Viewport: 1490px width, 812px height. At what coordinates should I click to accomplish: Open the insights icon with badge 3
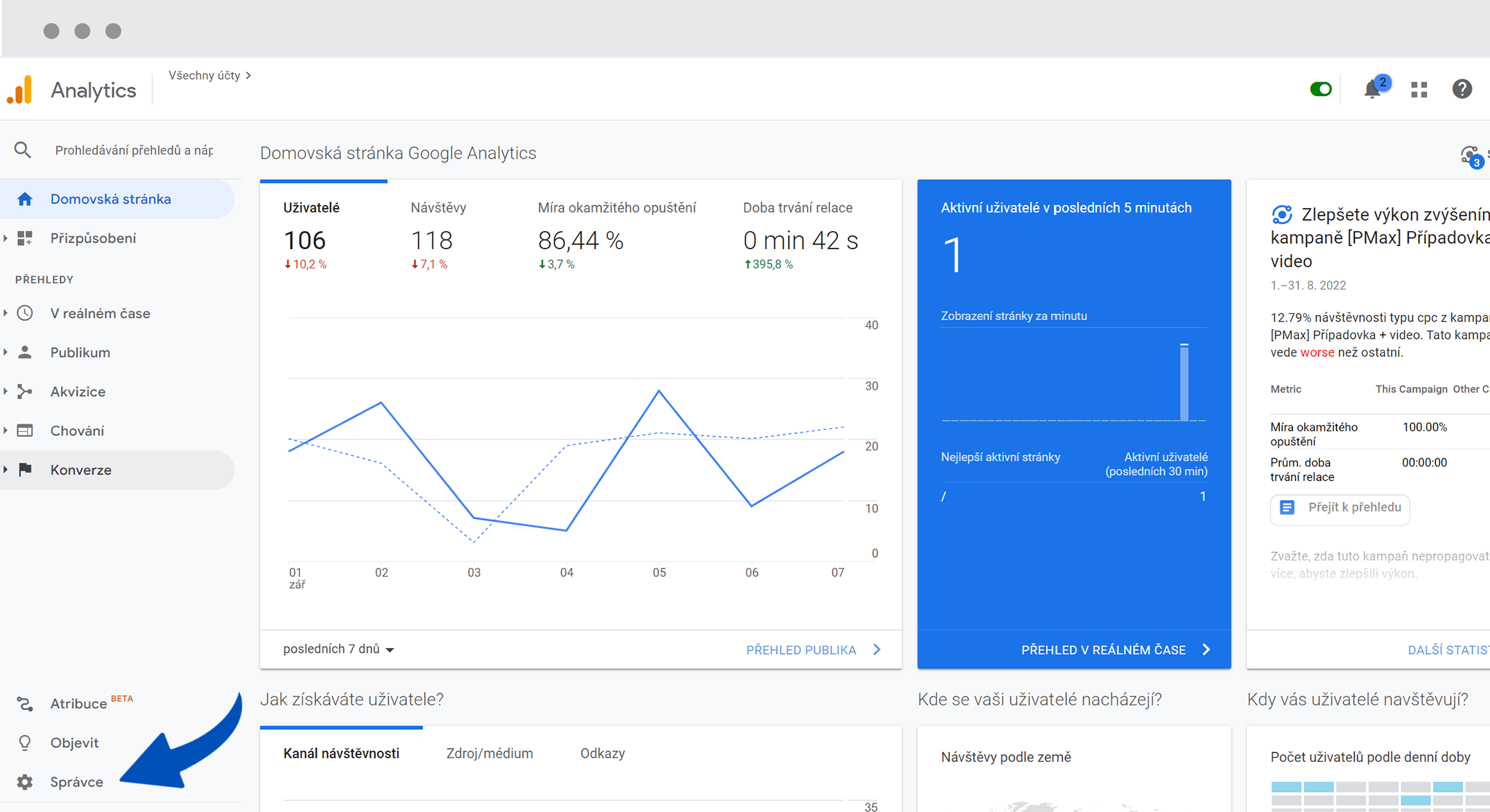(1469, 155)
